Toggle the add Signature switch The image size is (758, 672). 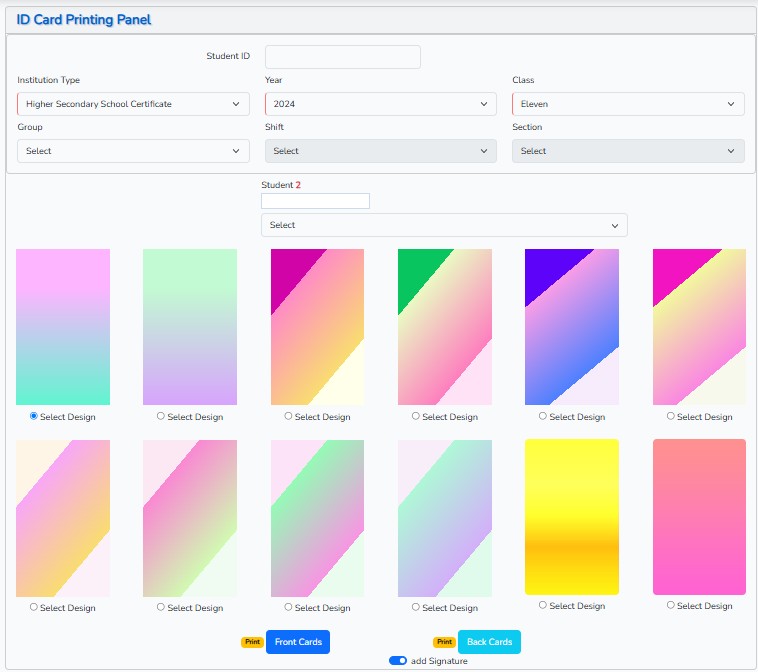pyautogui.click(x=398, y=661)
